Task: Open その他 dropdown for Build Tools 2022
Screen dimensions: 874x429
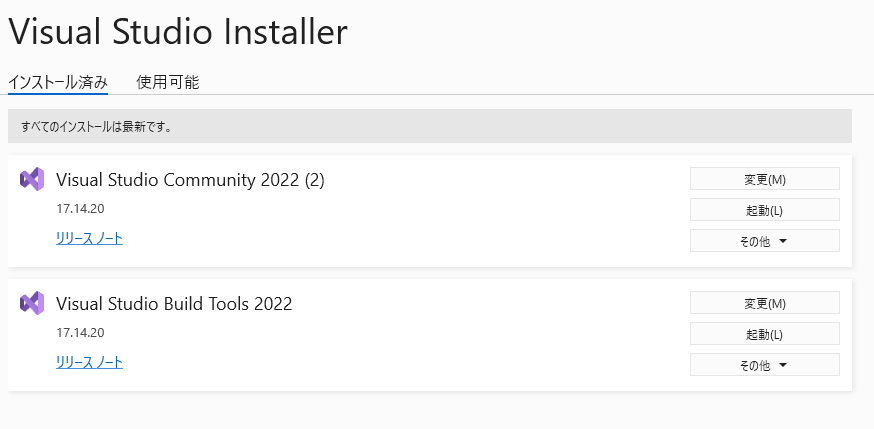Action: pos(764,365)
